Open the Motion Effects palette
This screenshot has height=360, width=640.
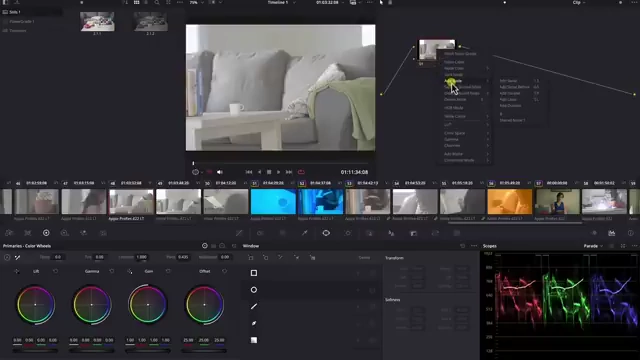click(103, 233)
